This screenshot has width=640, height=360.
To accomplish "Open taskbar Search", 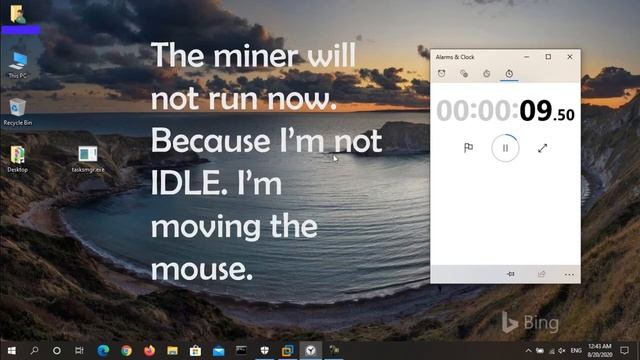I will coord(34,351).
